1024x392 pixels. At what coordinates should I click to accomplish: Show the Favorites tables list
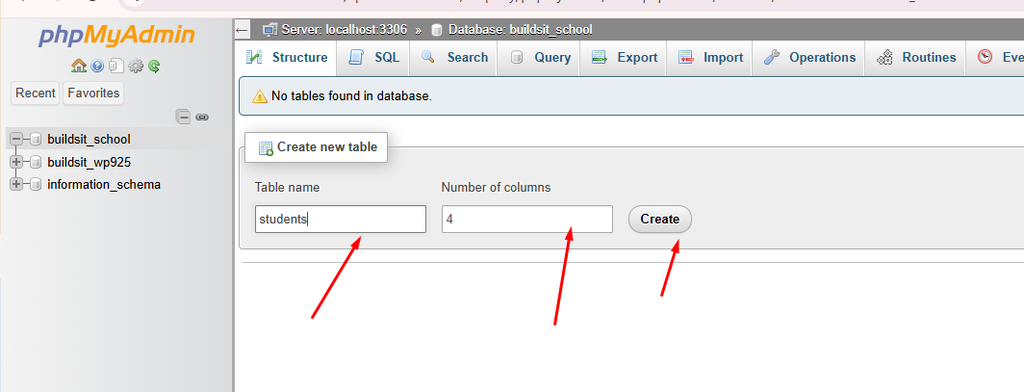click(x=93, y=93)
